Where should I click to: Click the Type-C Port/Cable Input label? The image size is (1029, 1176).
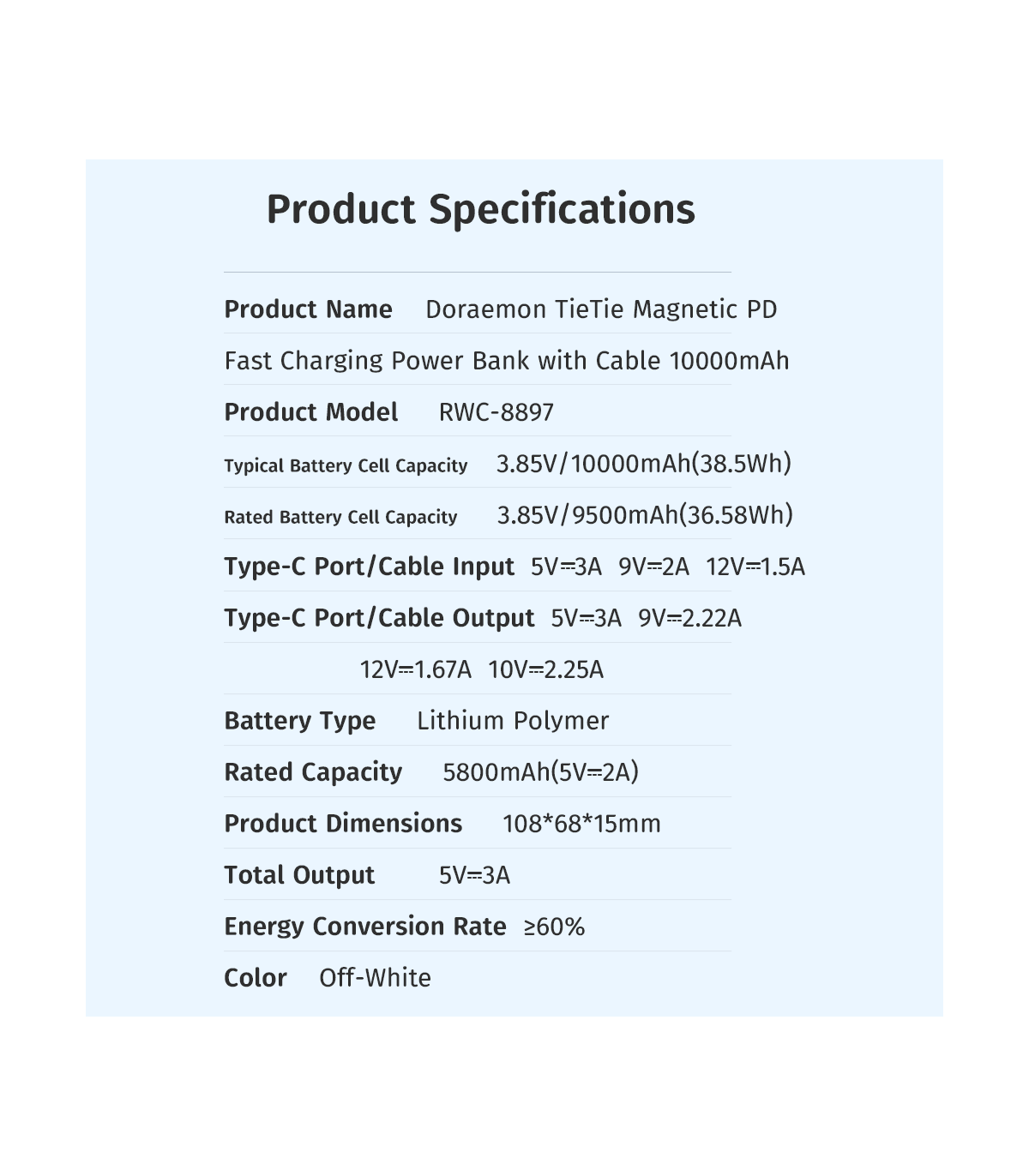pos(369,567)
